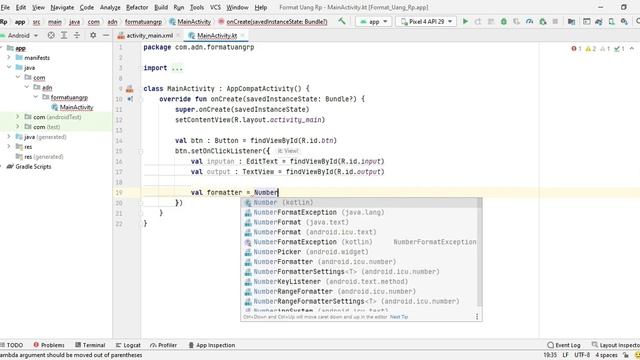Click the Run tests with coverage icon
This screenshot has height=360, width=640.
pos(516,22)
